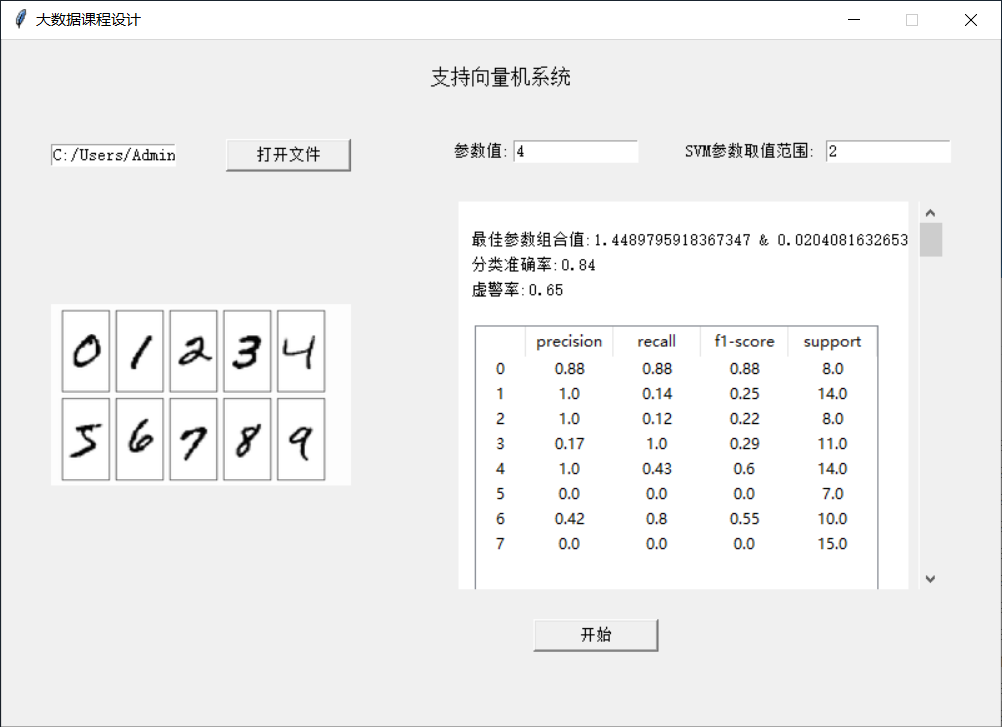1002x727 pixels.
Task: Select the handwritten digit 5 thumbnail
Action: coord(85,440)
